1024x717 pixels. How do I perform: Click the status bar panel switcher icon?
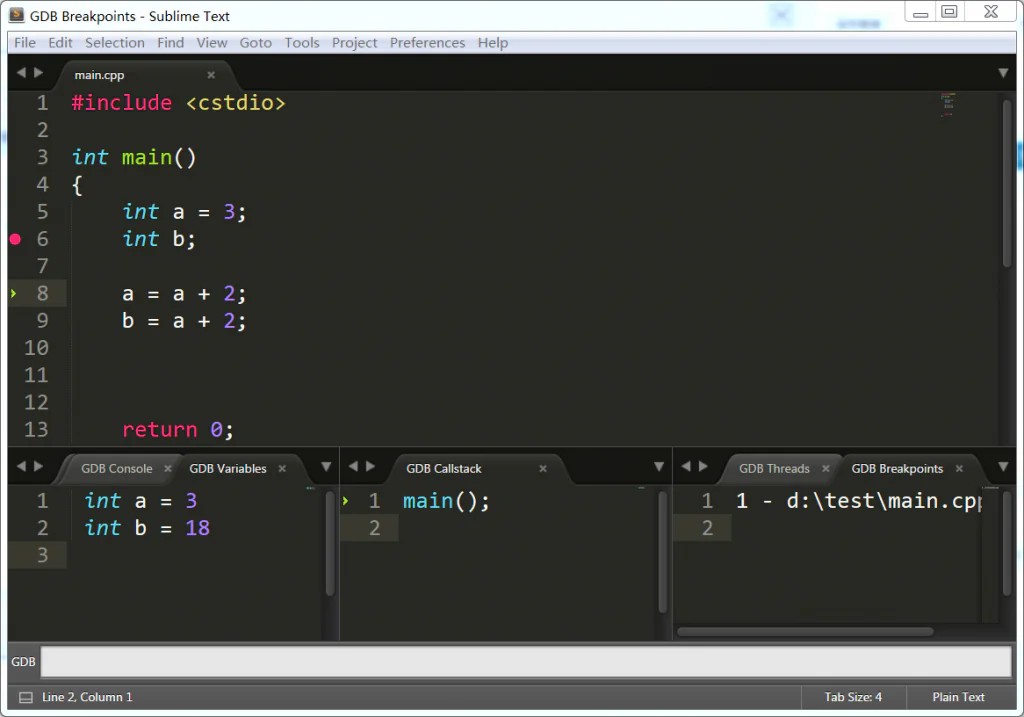pos(25,697)
